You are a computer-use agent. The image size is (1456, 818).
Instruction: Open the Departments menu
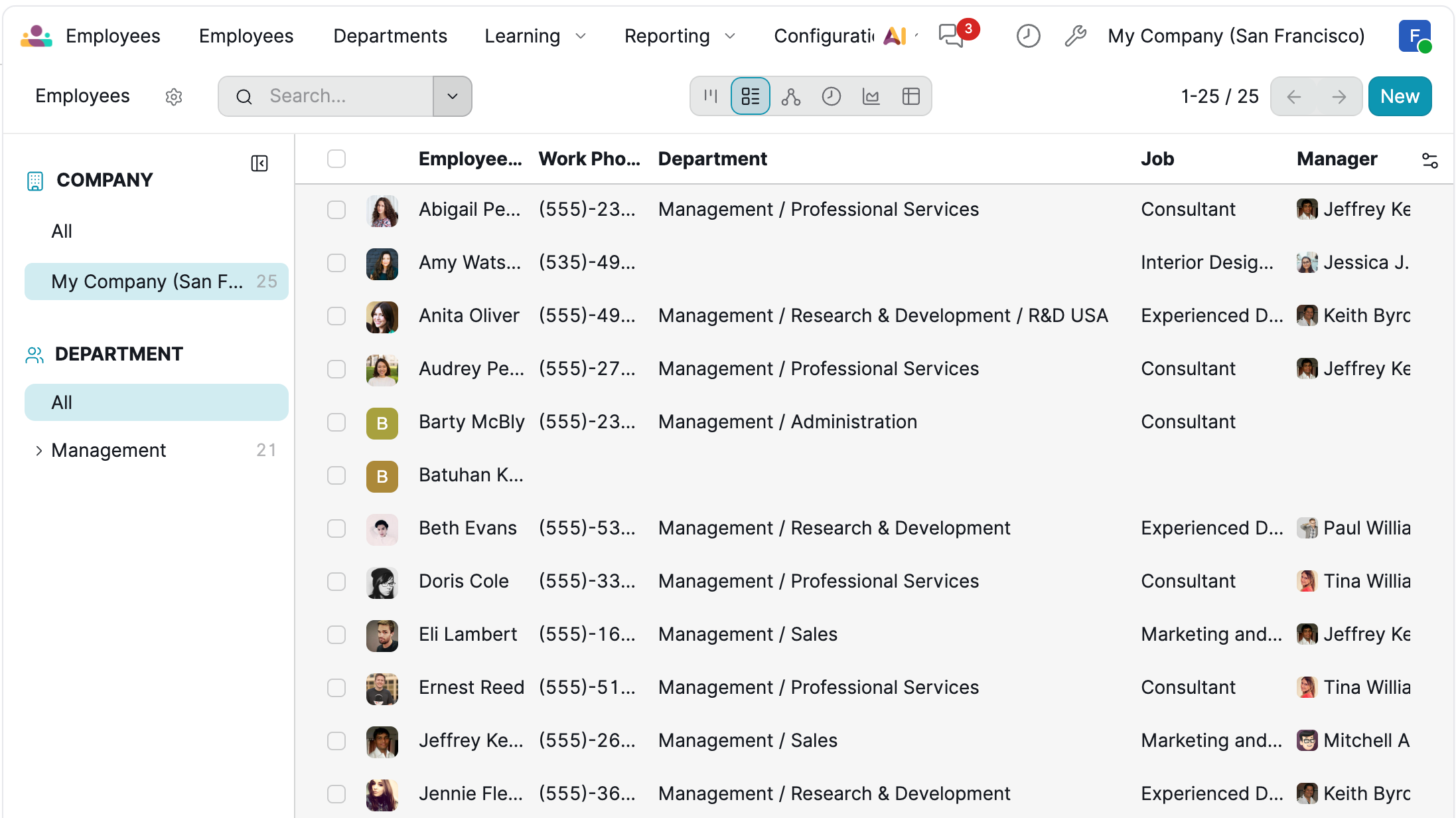(390, 36)
